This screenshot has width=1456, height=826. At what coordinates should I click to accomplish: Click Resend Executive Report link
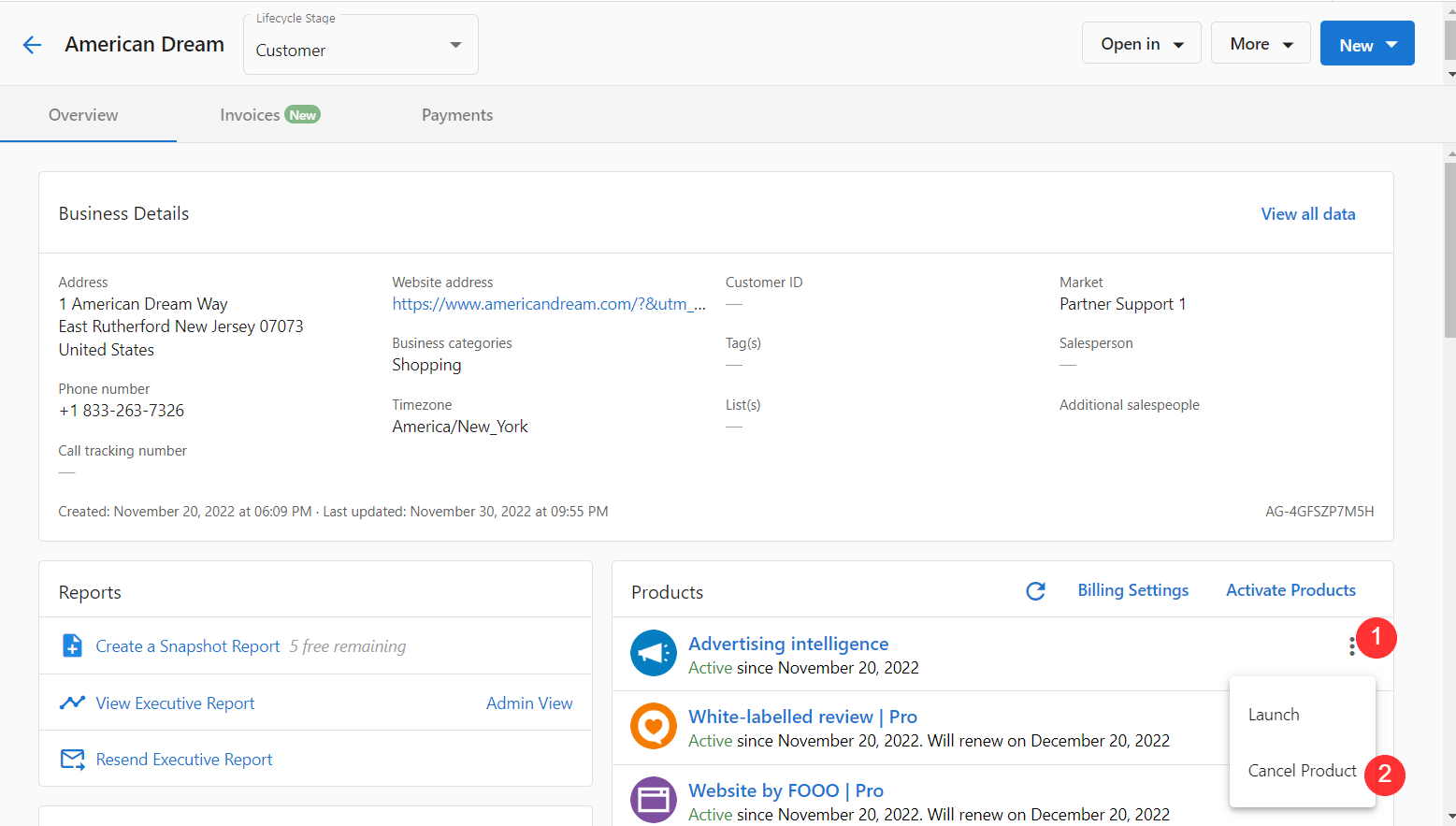[x=184, y=760]
